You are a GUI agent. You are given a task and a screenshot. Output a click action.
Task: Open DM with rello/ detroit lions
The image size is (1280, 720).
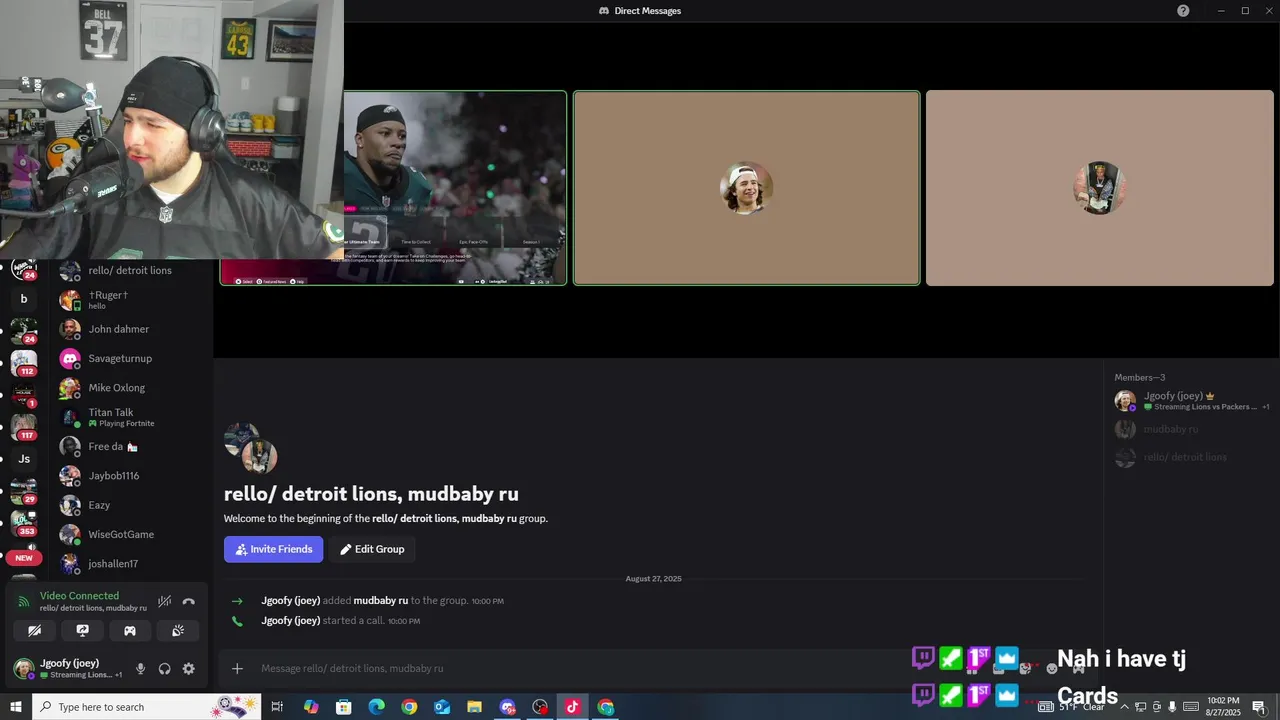pyautogui.click(x=132, y=270)
